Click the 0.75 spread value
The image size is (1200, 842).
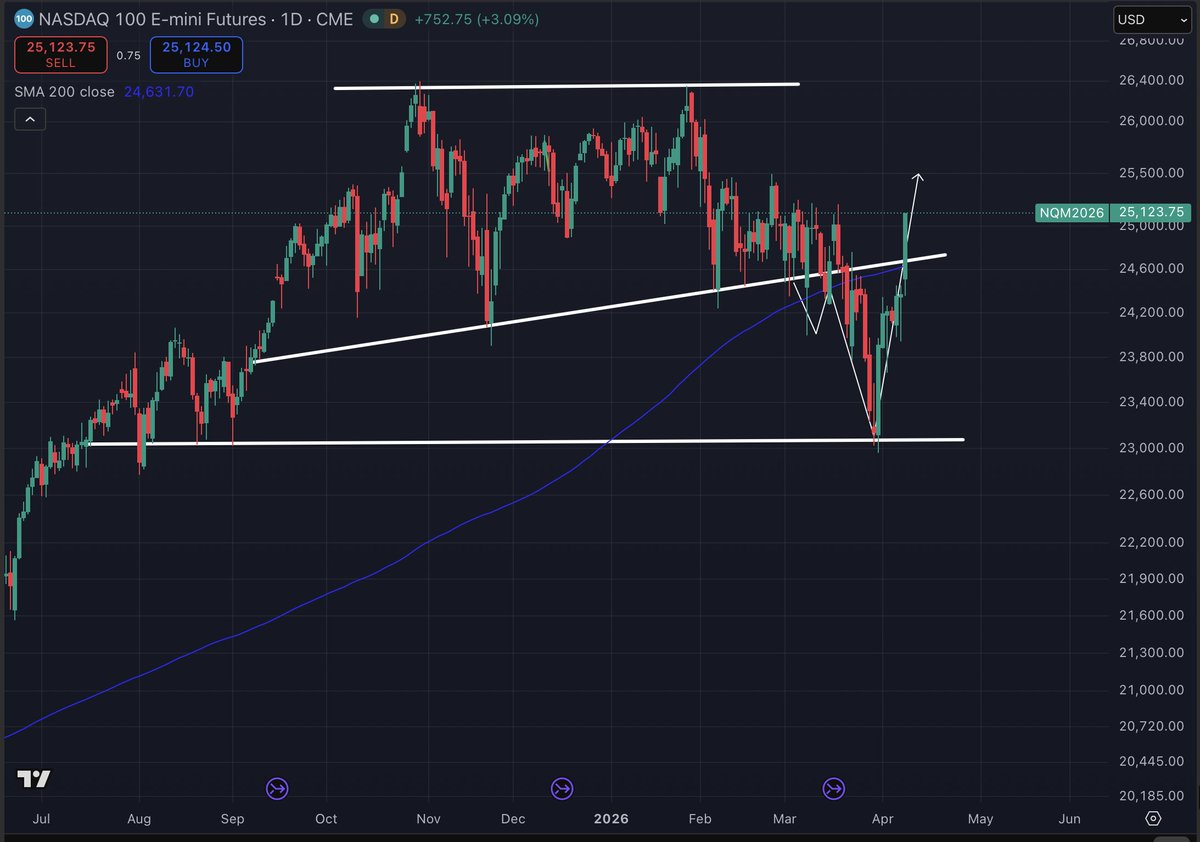[128, 56]
